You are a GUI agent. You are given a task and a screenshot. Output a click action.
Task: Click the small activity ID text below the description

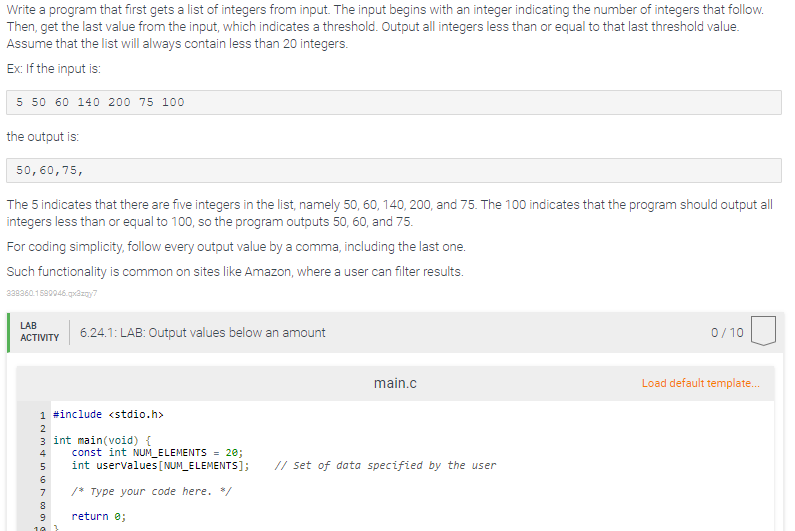[52, 293]
